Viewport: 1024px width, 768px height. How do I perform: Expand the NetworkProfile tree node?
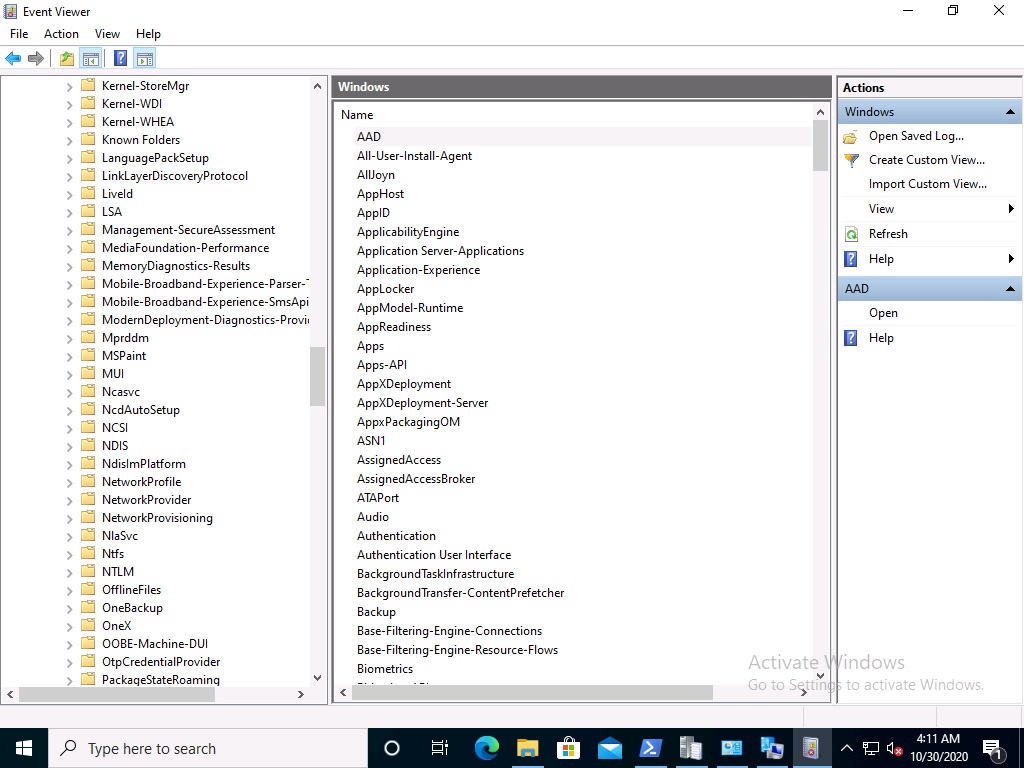(x=69, y=482)
